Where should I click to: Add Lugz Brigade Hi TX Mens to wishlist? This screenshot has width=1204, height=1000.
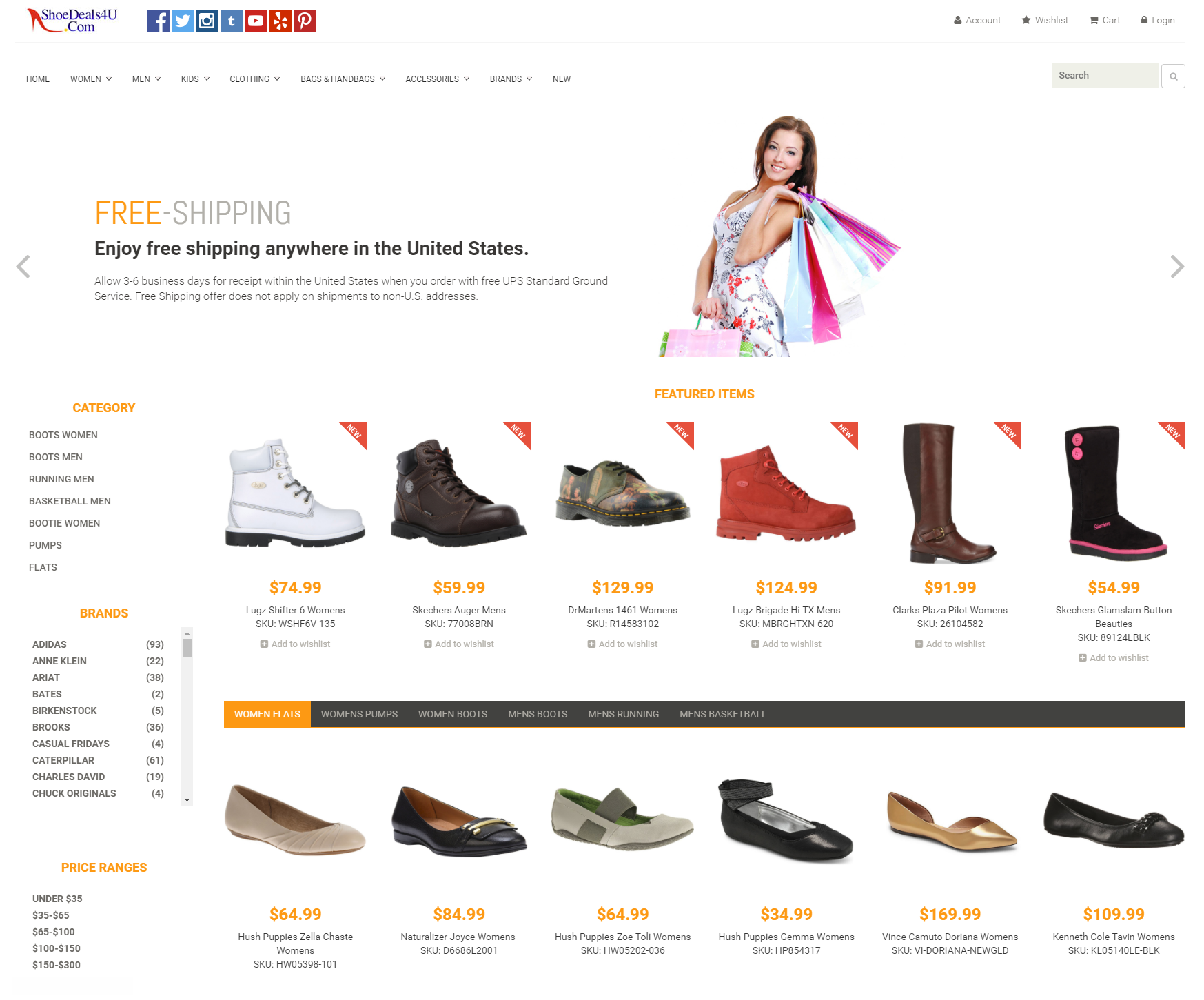(786, 644)
